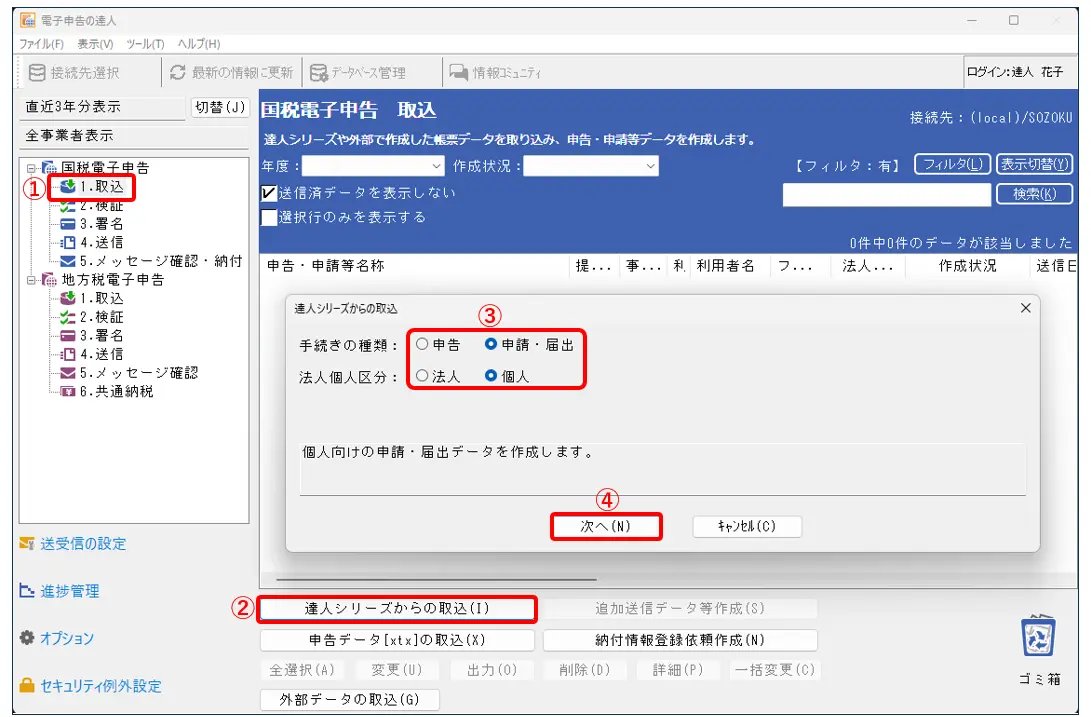Click the 次へ(N) button
Image resolution: width=1091 pixels, height=717 pixels.
pos(606,526)
